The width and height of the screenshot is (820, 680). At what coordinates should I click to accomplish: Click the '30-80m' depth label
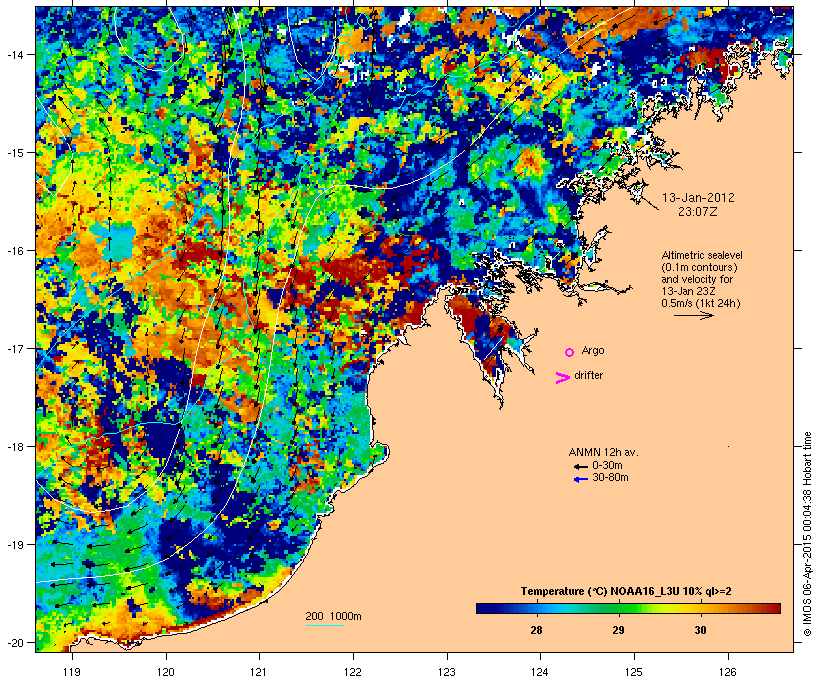[610, 478]
